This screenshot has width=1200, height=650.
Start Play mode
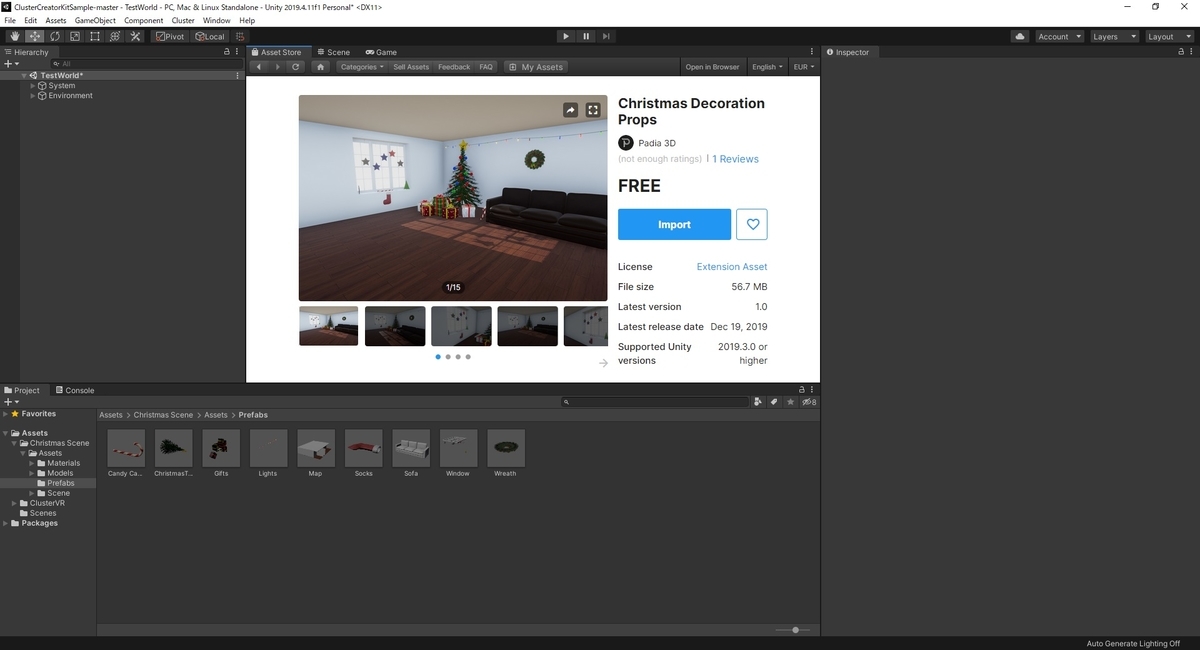pos(565,36)
